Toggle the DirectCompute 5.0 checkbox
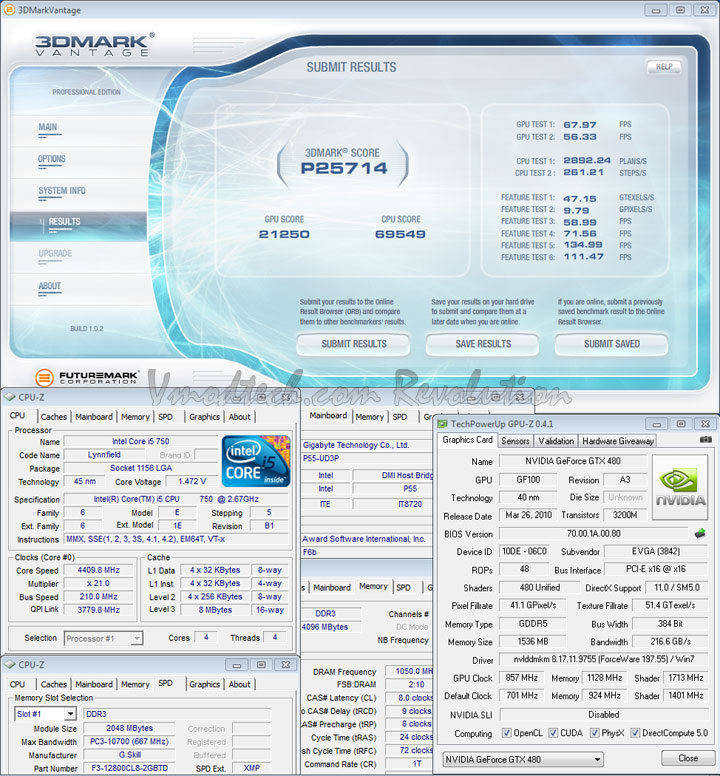Image resolution: width=720 pixels, height=776 pixels. tap(635, 733)
